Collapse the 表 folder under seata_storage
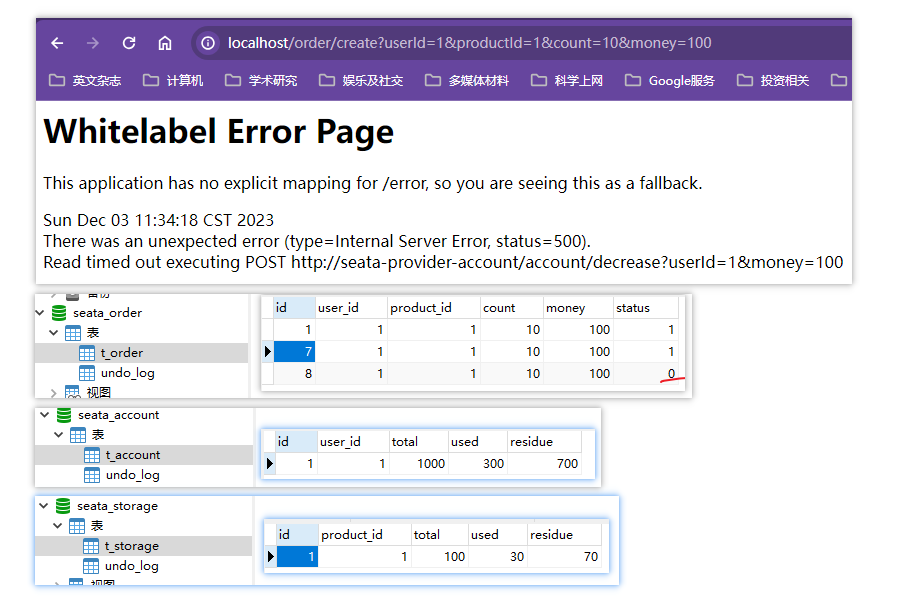This screenshot has width=914, height=615. (x=57, y=526)
